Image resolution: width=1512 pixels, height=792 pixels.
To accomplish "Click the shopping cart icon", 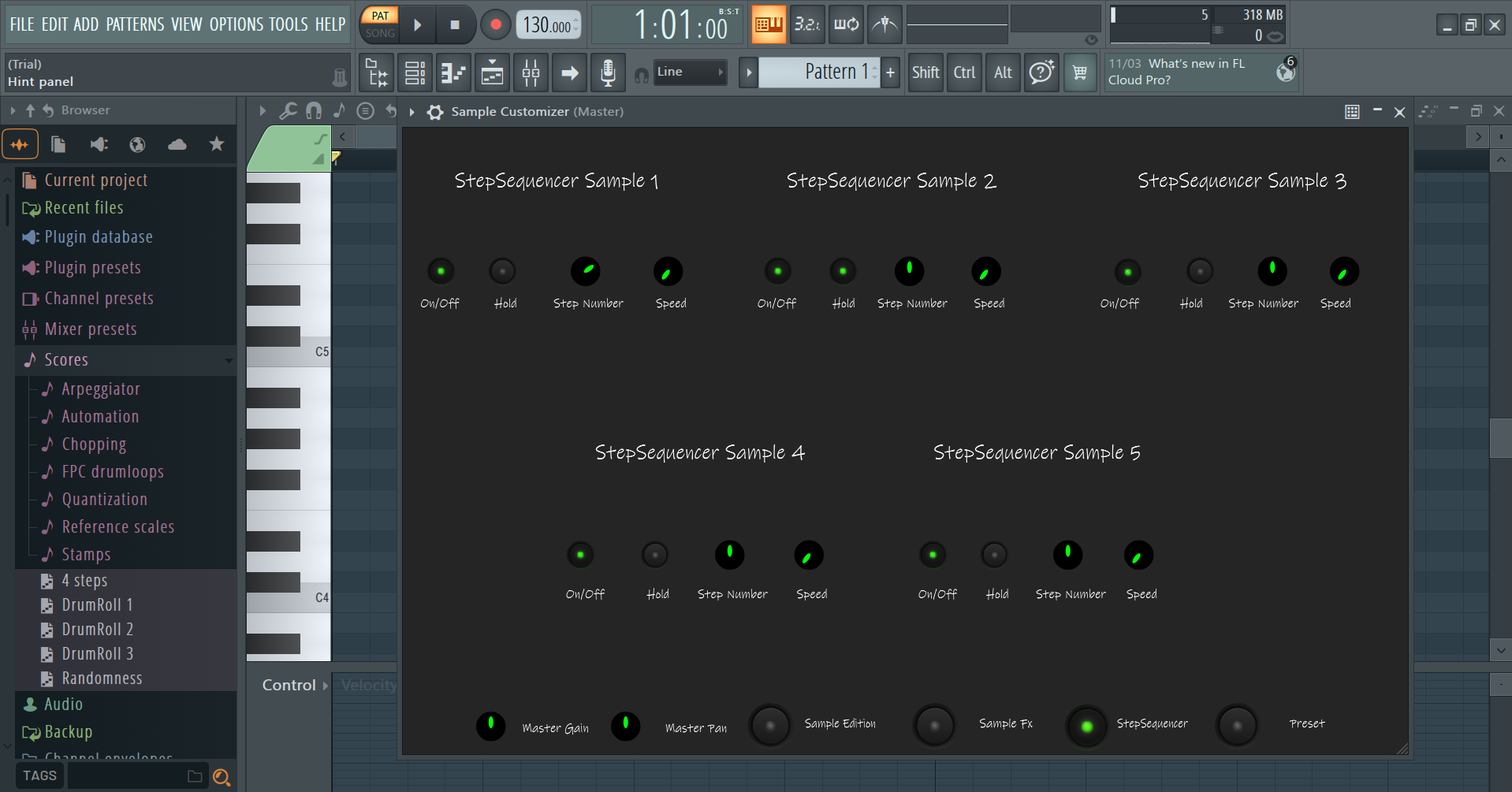I will [x=1080, y=73].
